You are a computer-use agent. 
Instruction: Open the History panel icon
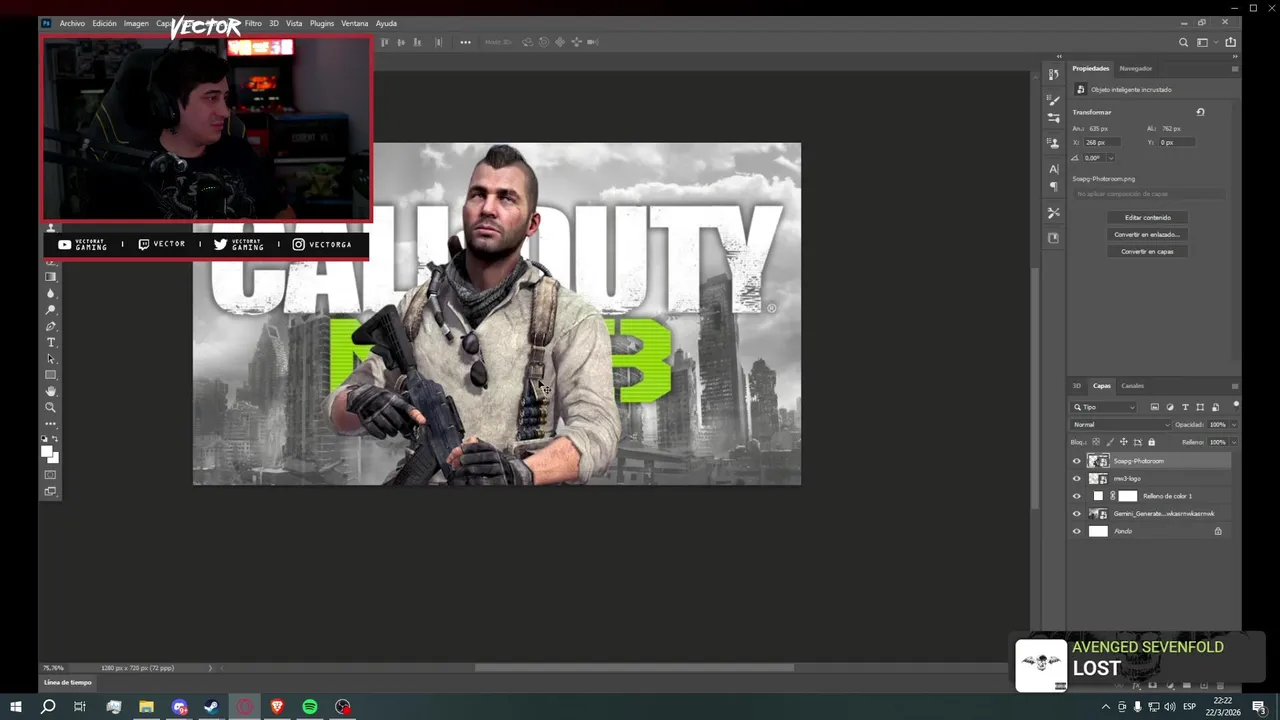click(x=1053, y=75)
